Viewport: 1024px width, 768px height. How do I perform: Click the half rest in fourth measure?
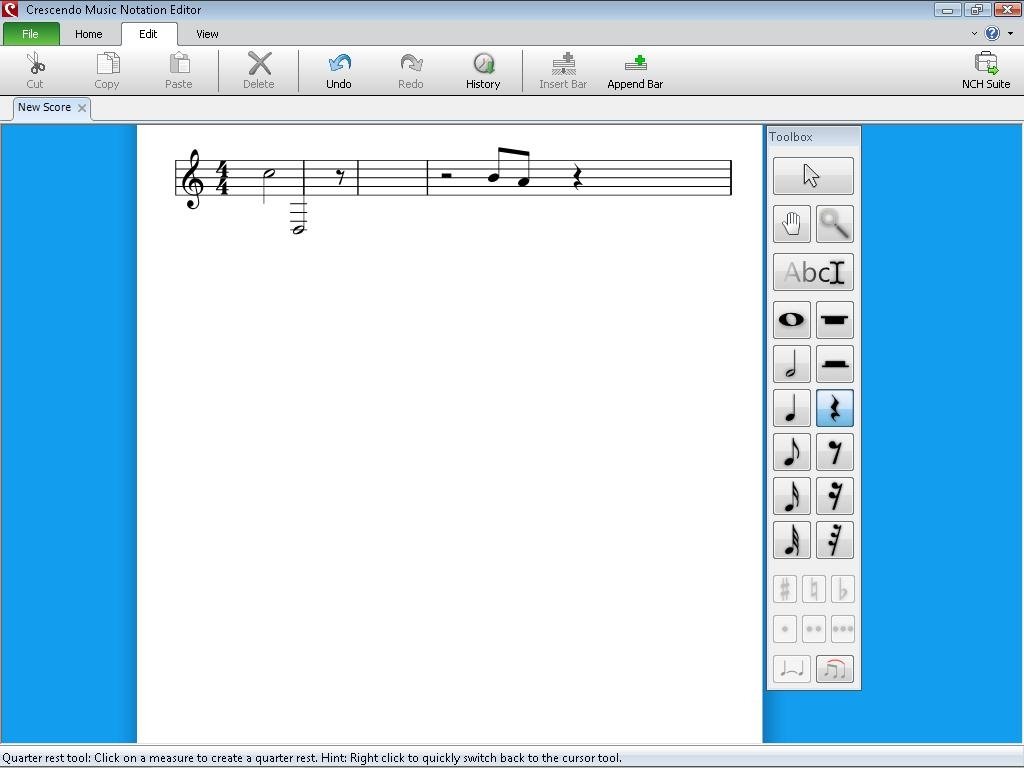click(x=447, y=175)
